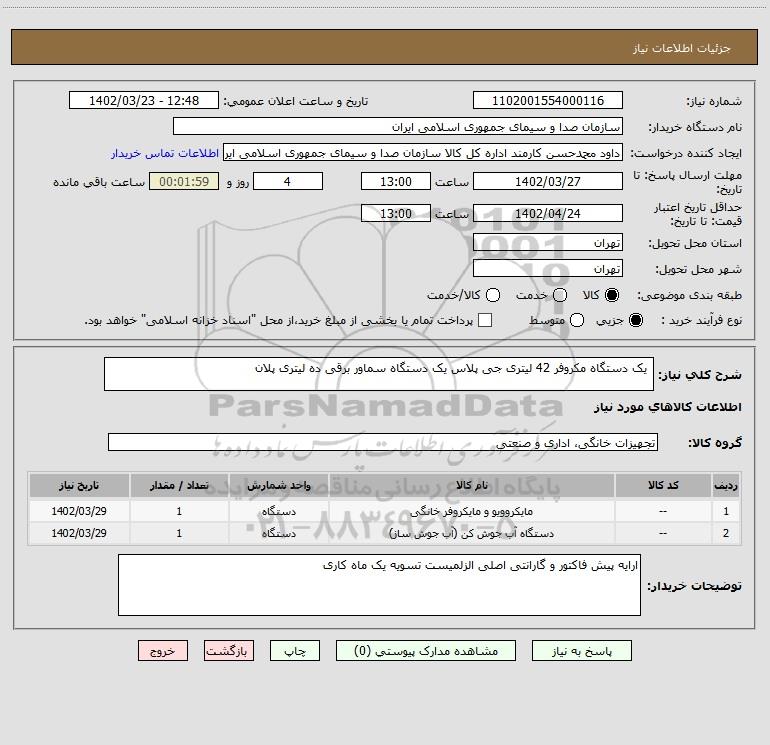This screenshot has height=745, width=770.
Task: Click the unit دستگاه in row 1
Action: click(278, 511)
